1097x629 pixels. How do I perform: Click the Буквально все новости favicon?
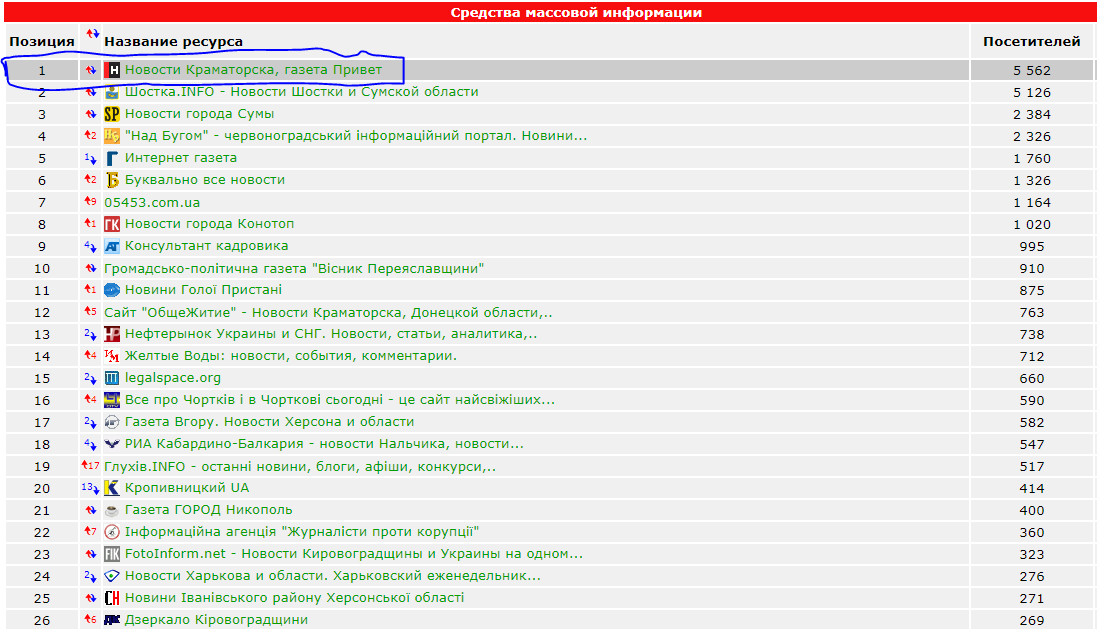[112, 180]
